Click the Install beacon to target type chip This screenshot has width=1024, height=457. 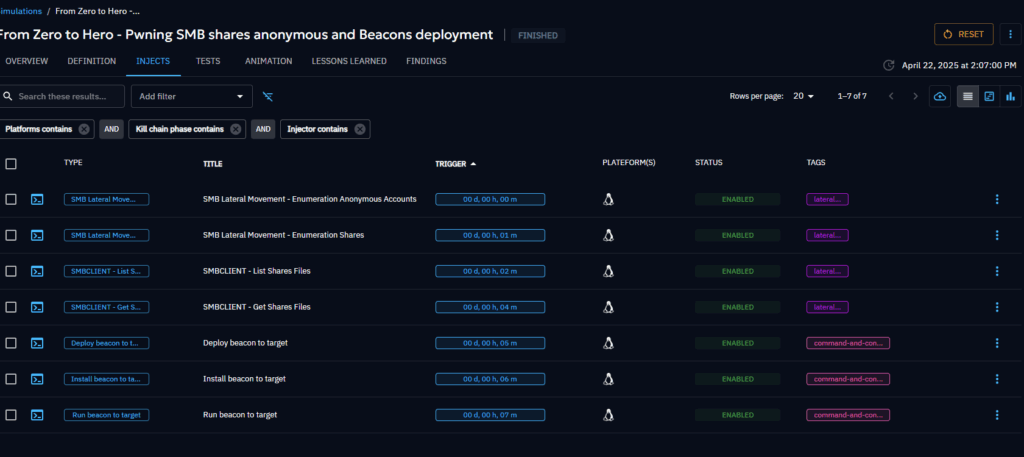(x=106, y=379)
